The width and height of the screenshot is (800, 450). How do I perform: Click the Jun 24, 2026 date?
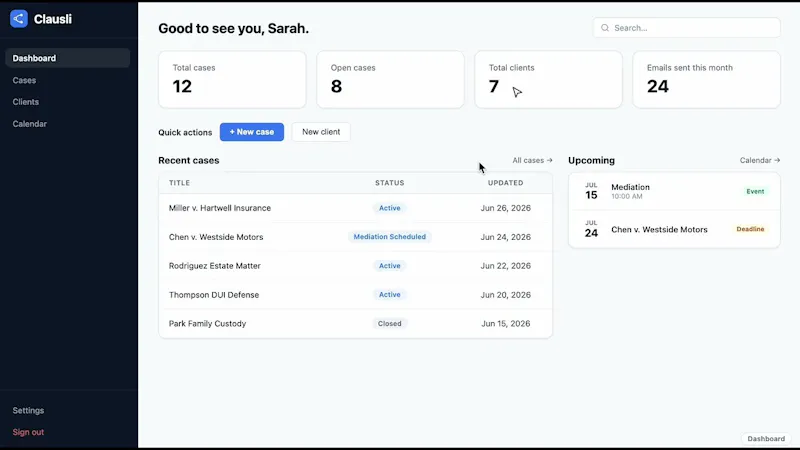point(506,237)
